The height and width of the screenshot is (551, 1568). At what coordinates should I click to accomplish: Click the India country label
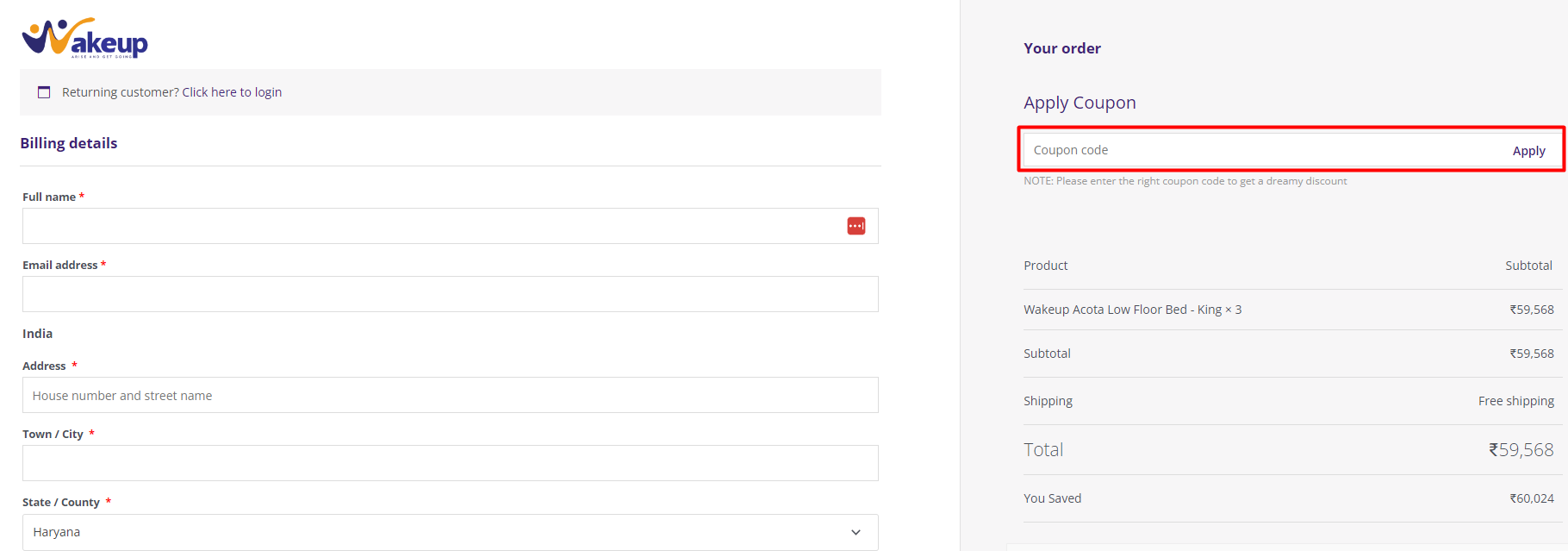pyautogui.click(x=37, y=334)
